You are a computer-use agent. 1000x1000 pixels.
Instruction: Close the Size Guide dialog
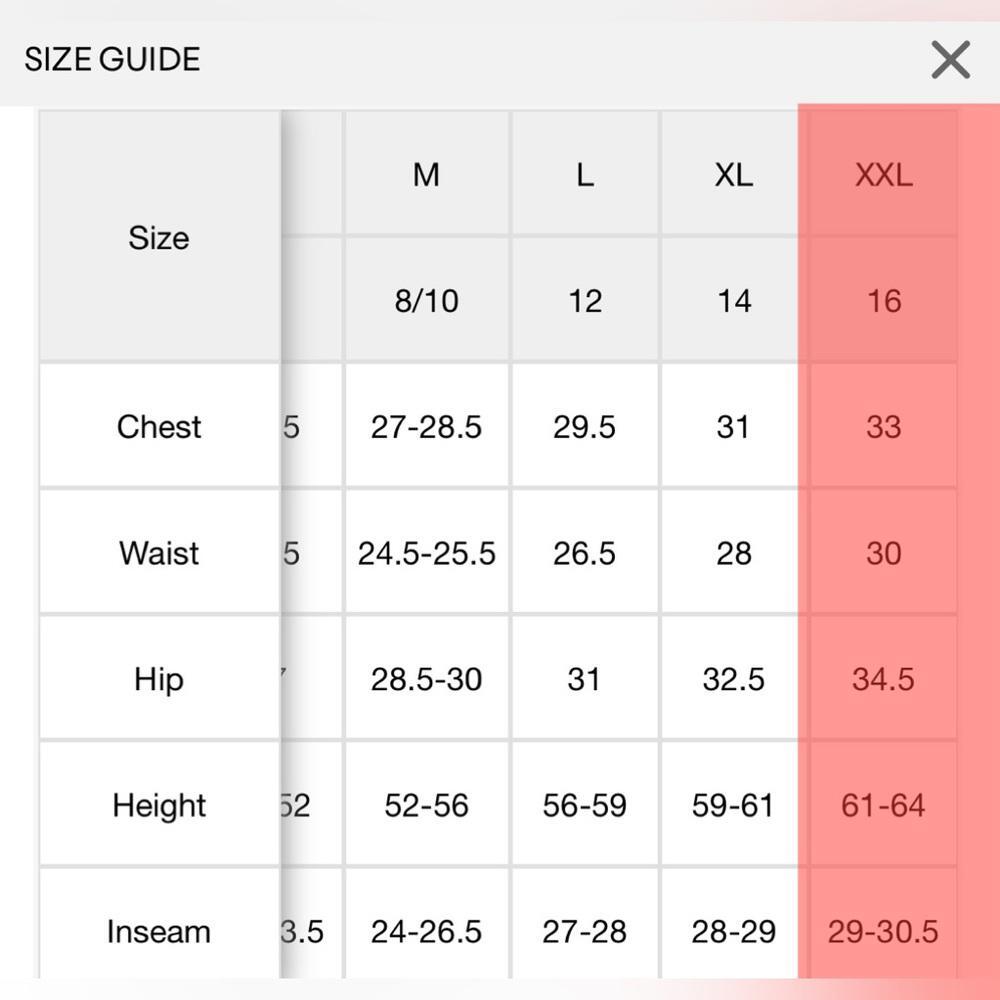(x=950, y=60)
